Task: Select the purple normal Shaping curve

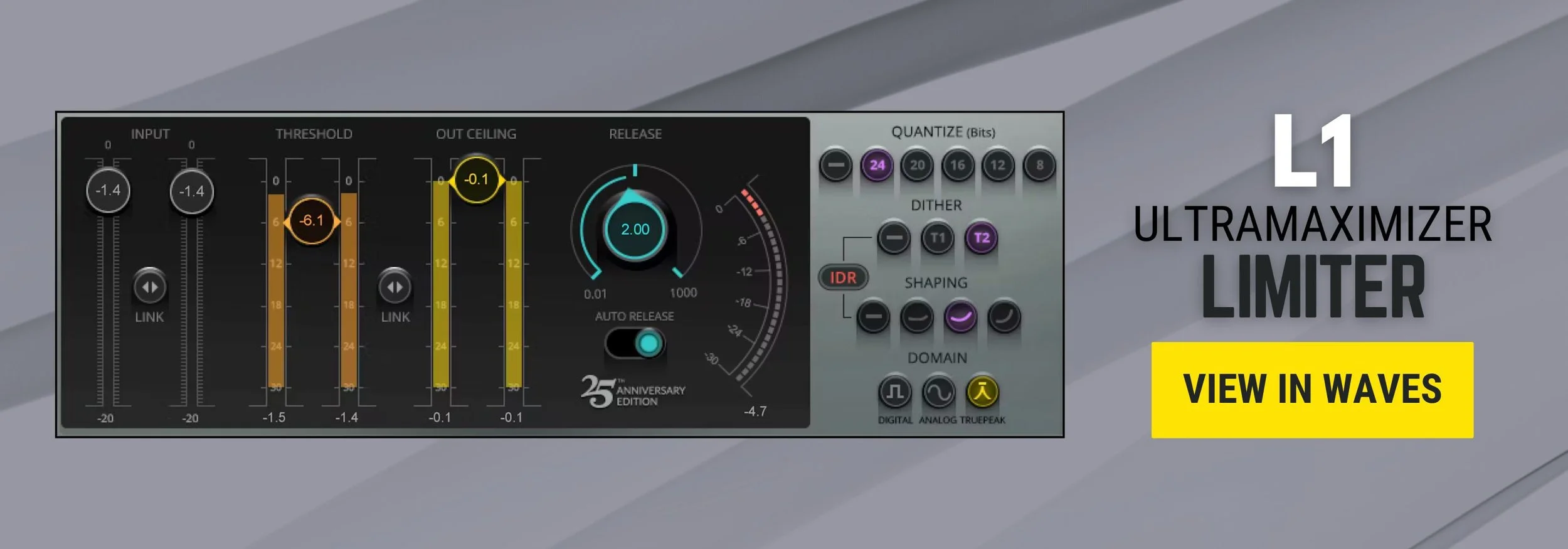Action: tap(960, 317)
